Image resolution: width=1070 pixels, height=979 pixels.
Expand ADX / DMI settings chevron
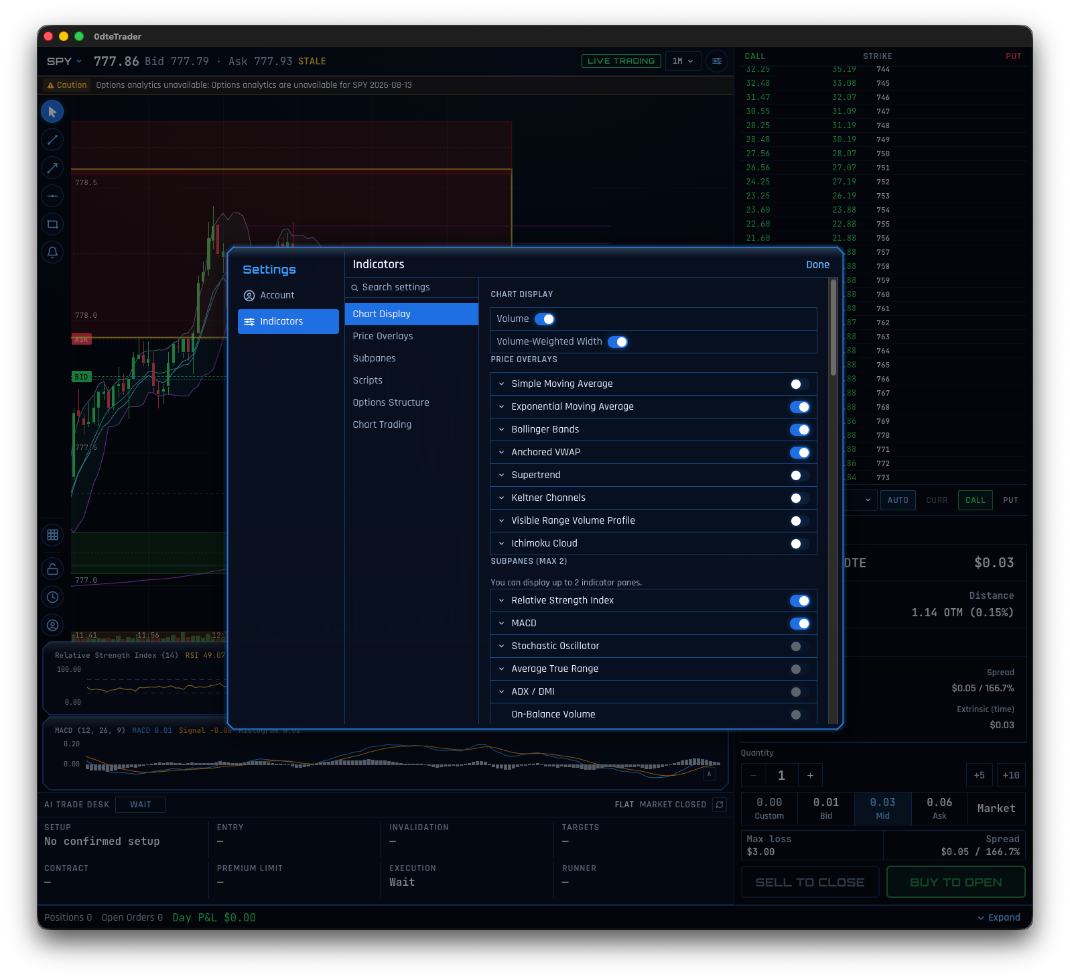[502, 692]
